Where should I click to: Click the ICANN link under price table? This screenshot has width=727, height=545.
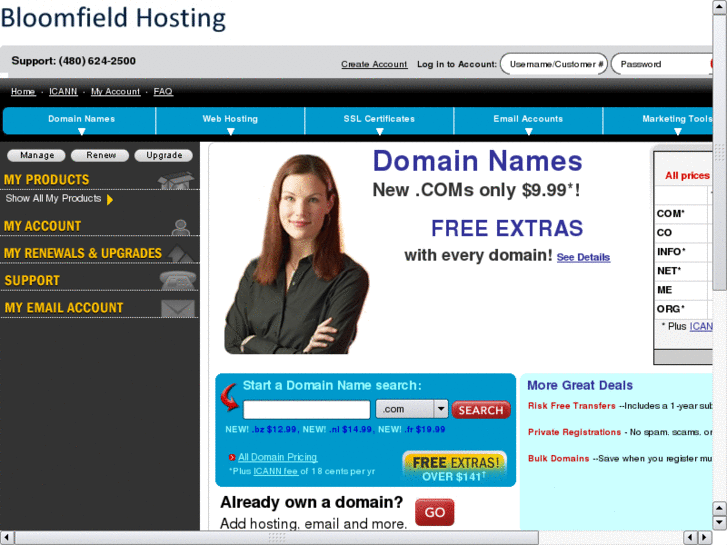tap(701, 327)
